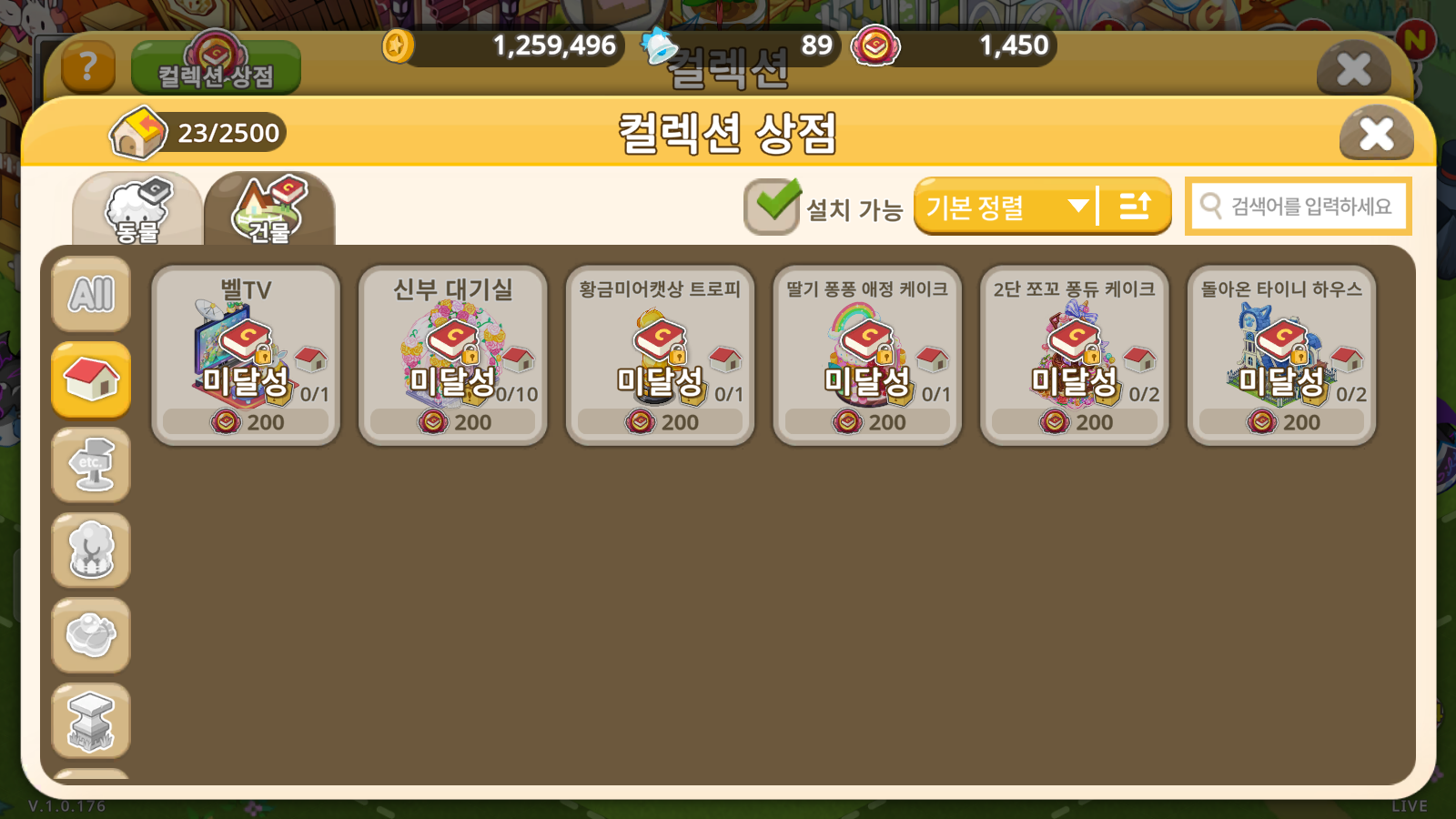Reverse the sort order arrow button

coord(1135,207)
